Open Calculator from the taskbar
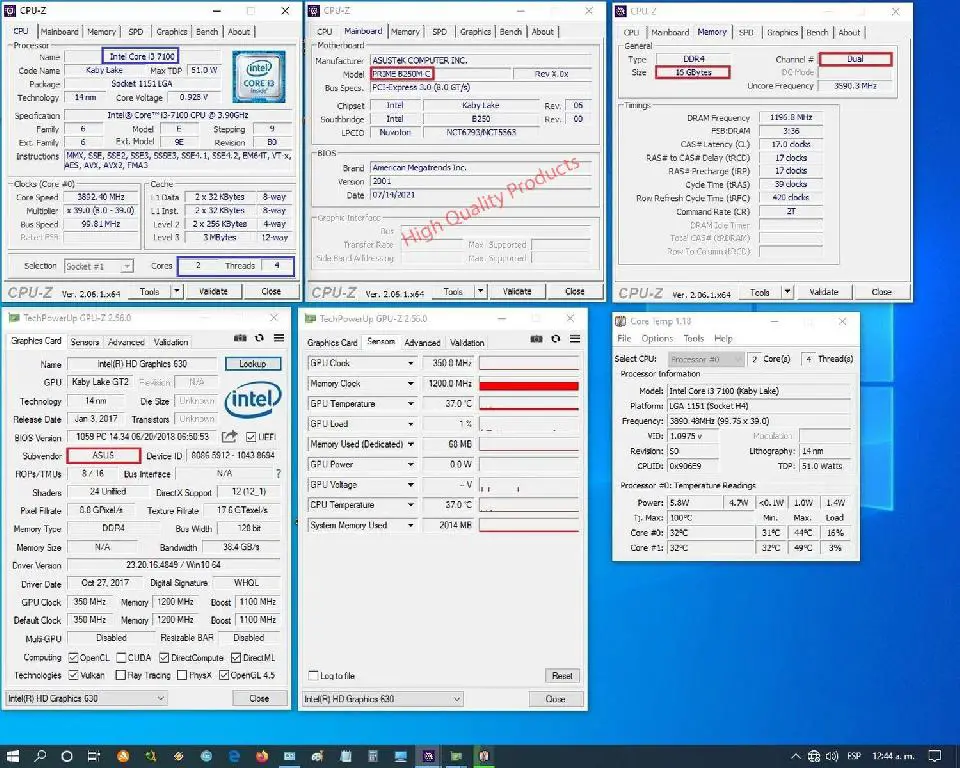The width and height of the screenshot is (960, 768). [372, 756]
